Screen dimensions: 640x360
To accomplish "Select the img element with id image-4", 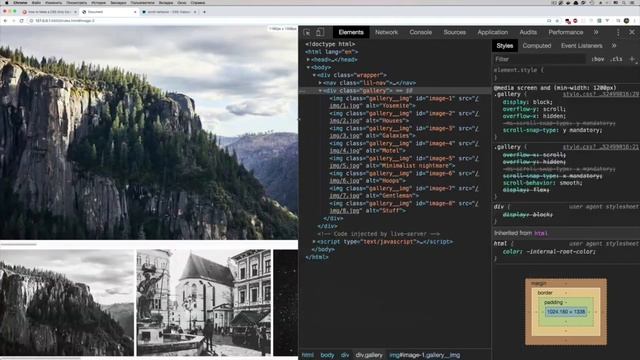I will pos(404,147).
